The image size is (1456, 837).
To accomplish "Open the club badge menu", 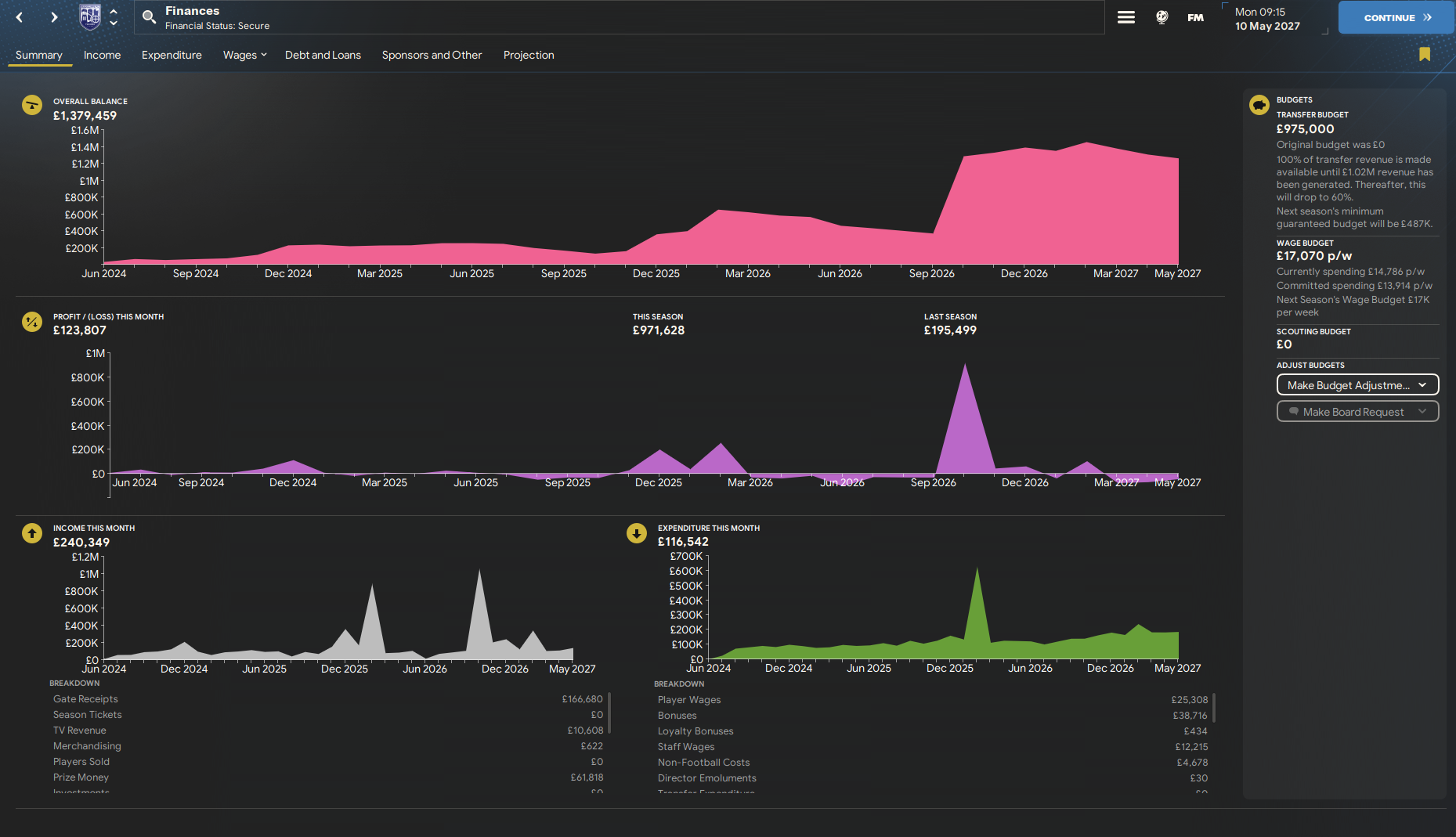I will [x=91, y=17].
